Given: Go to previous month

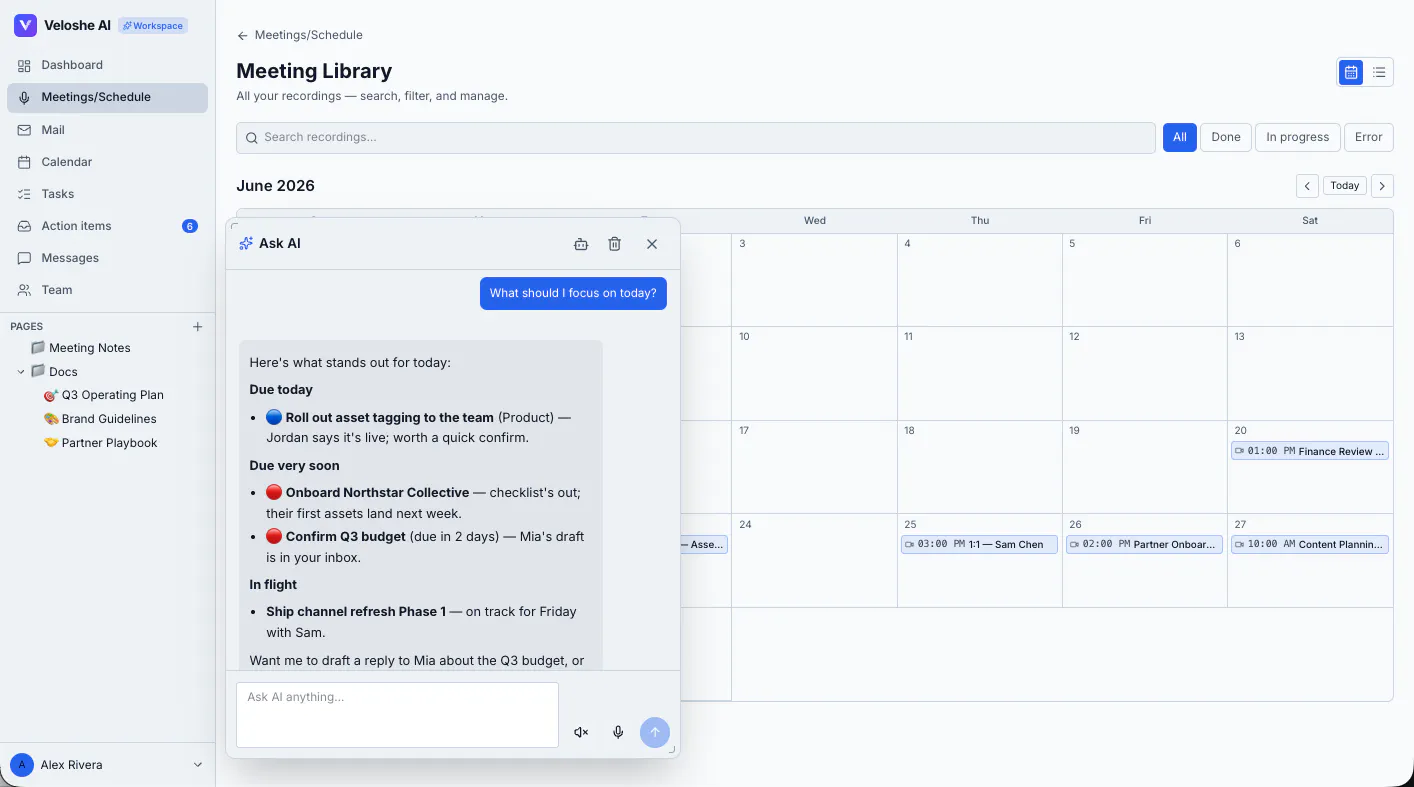Looking at the screenshot, I should (1307, 186).
